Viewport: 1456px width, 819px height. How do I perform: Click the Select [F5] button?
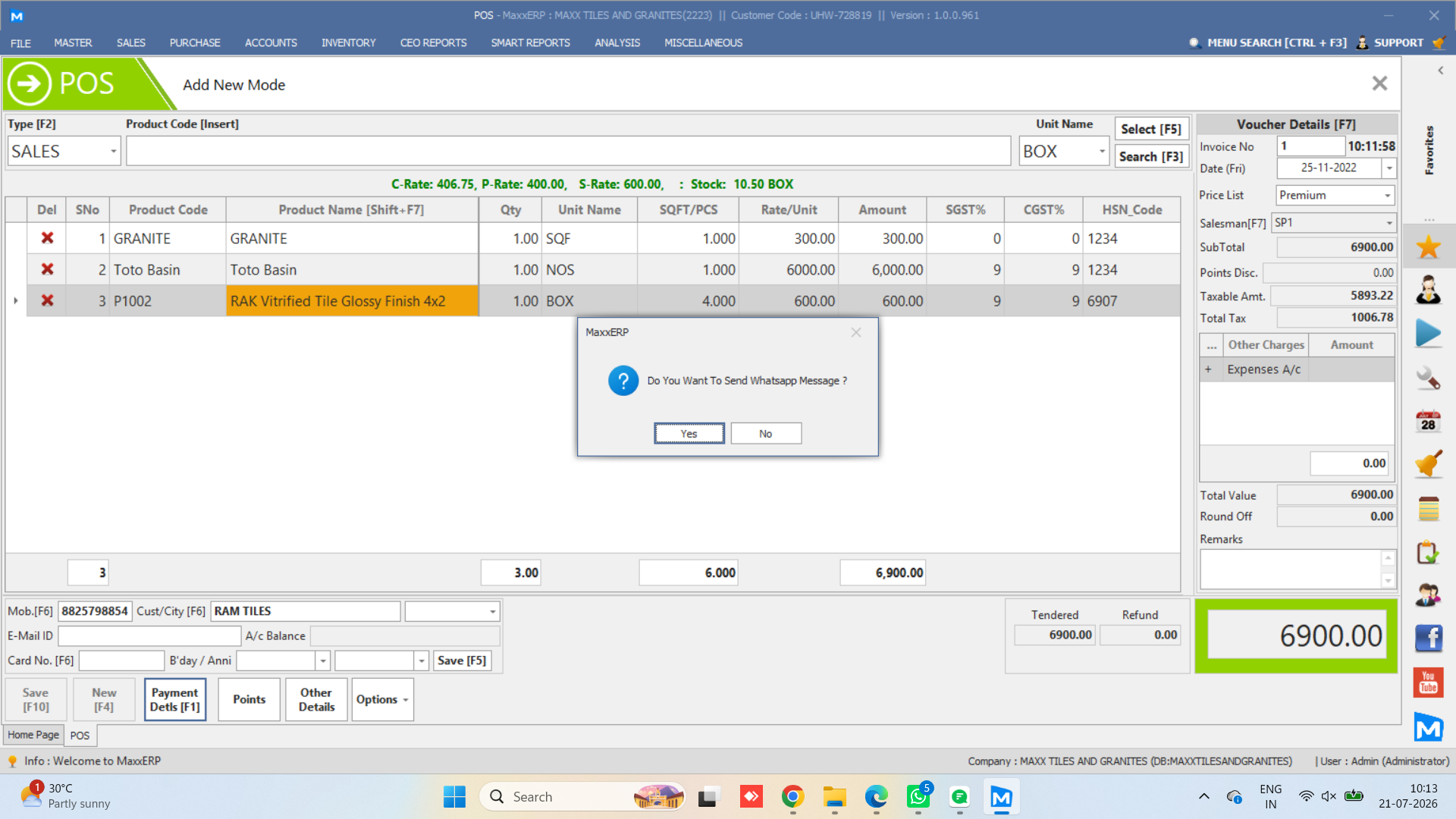[x=1151, y=129]
